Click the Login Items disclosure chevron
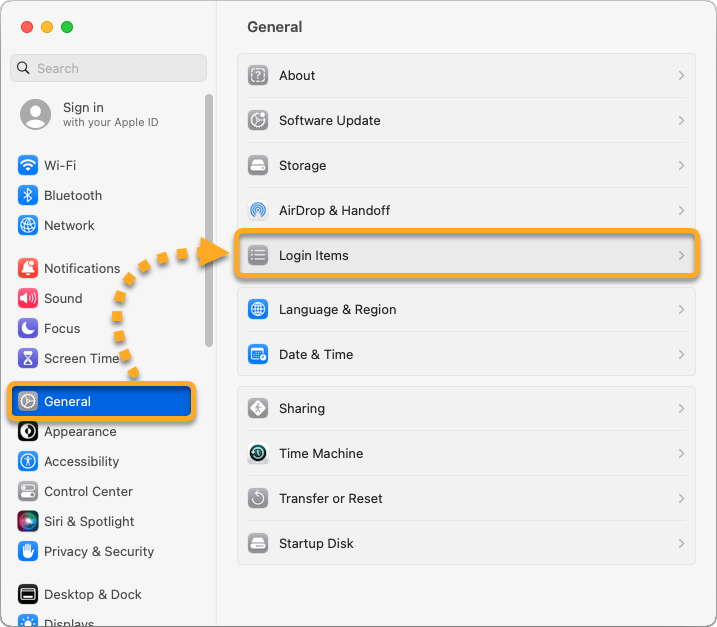Viewport: 717px width, 627px height. pyautogui.click(x=681, y=255)
